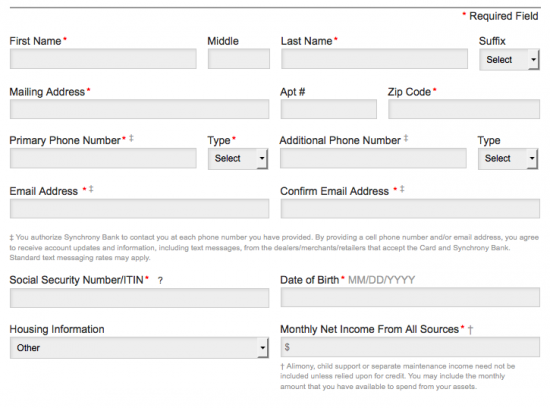Click the Additional Phone Number field

coord(373,158)
